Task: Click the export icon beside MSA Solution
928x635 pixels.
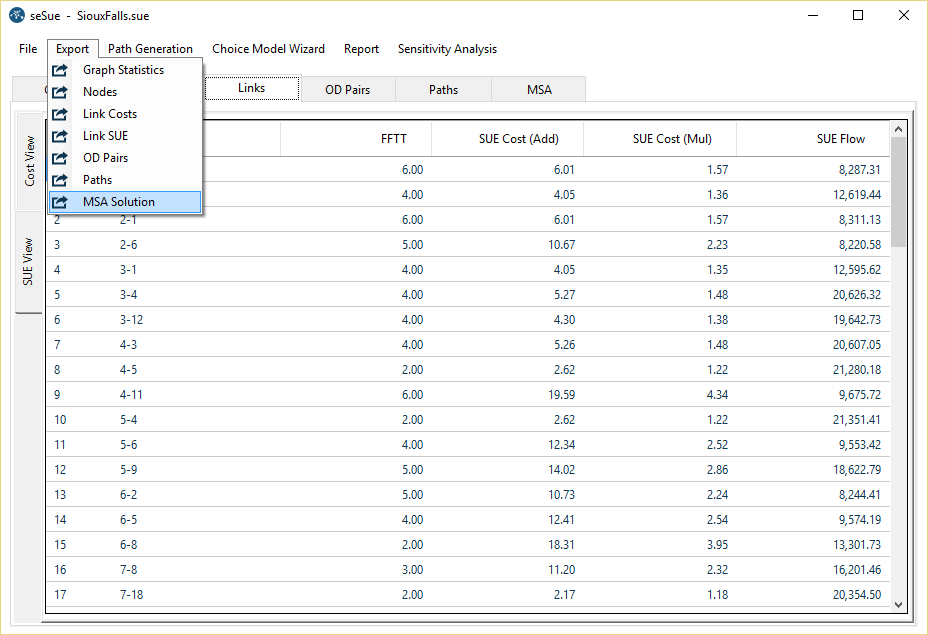Action: (61, 202)
